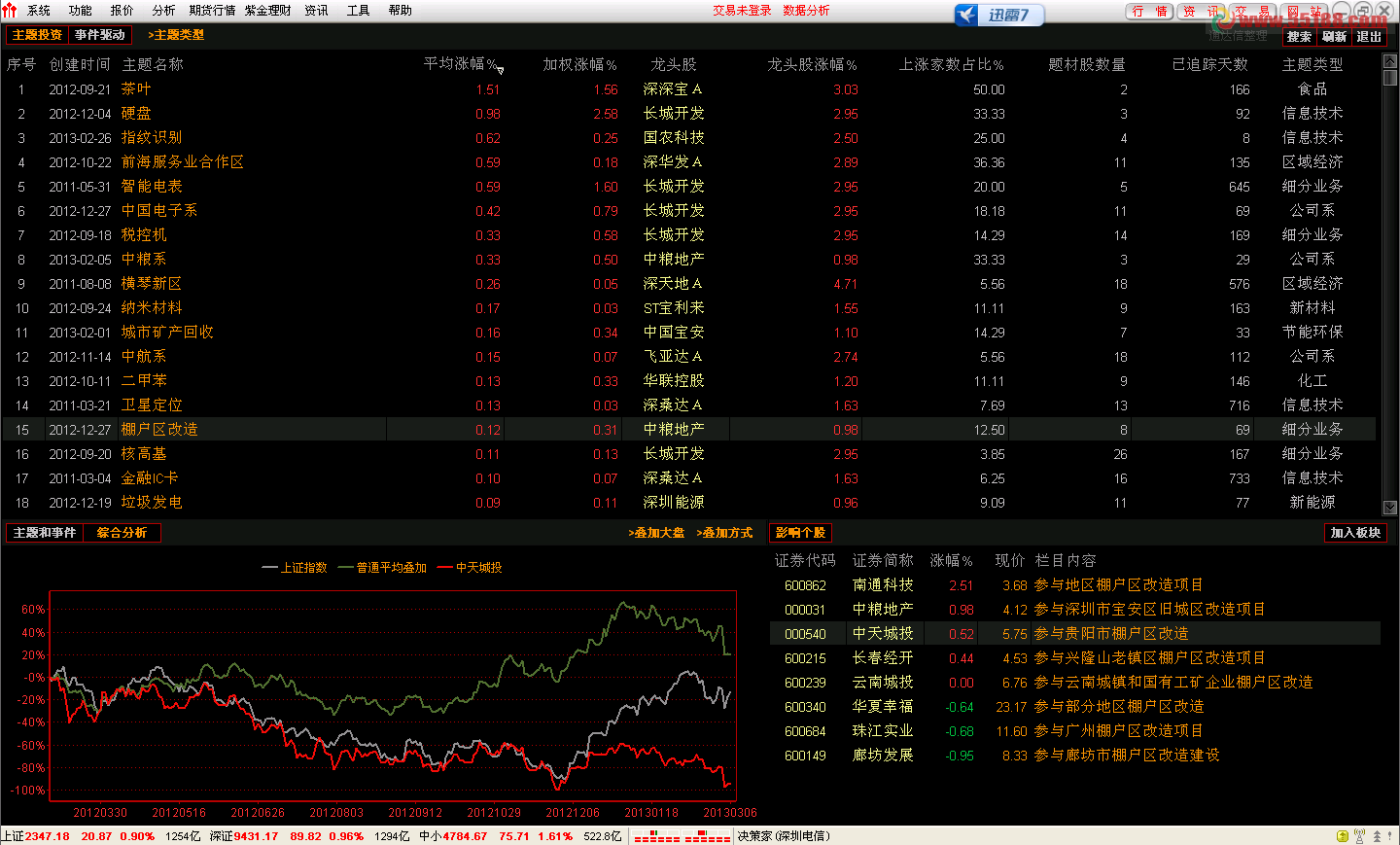Sort by 上涨家数占比% column header
This screenshot has width=1400, height=845.
pos(951,64)
